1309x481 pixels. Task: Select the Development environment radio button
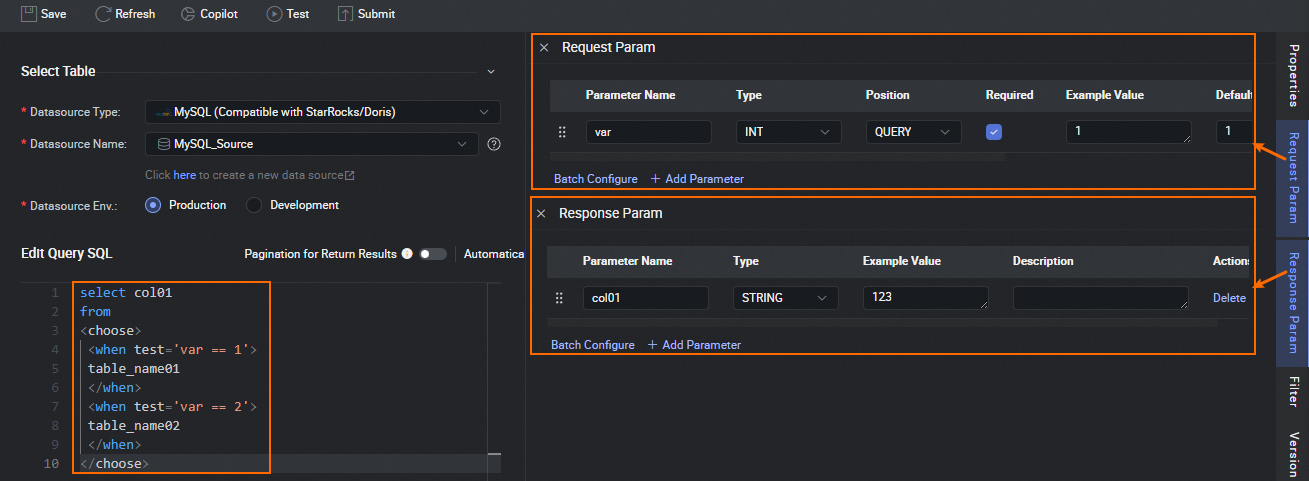click(254, 205)
